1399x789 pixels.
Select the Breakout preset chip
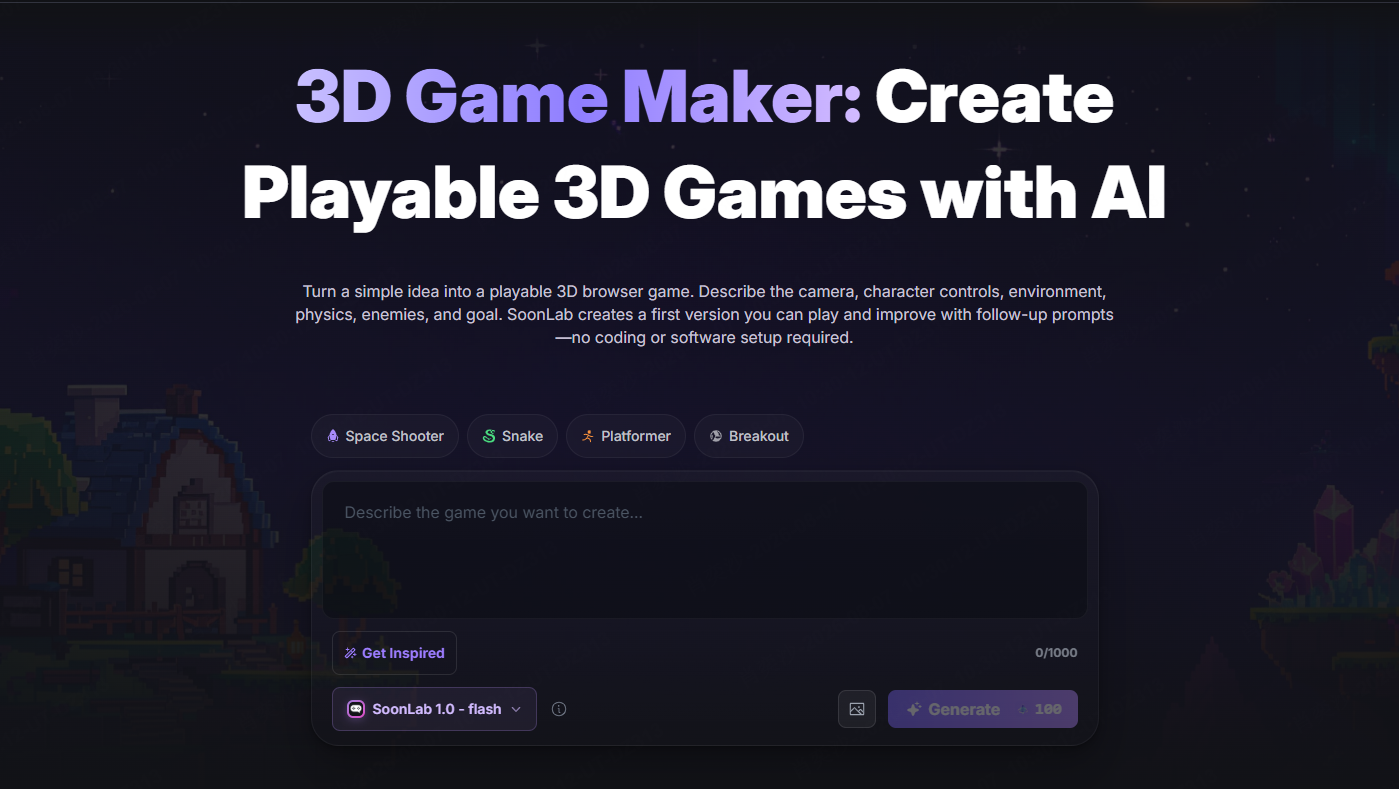pos(749,436)
